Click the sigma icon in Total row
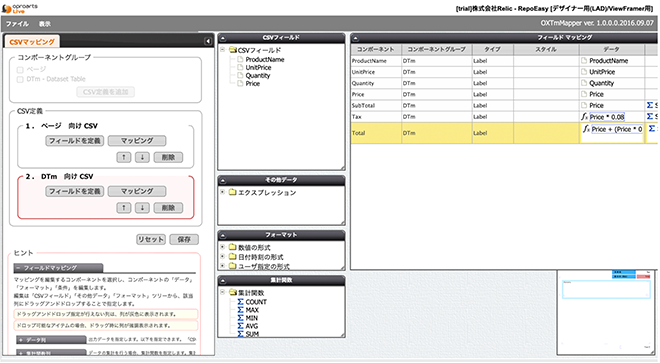This screenshot has width=660, height=363. 652,128
